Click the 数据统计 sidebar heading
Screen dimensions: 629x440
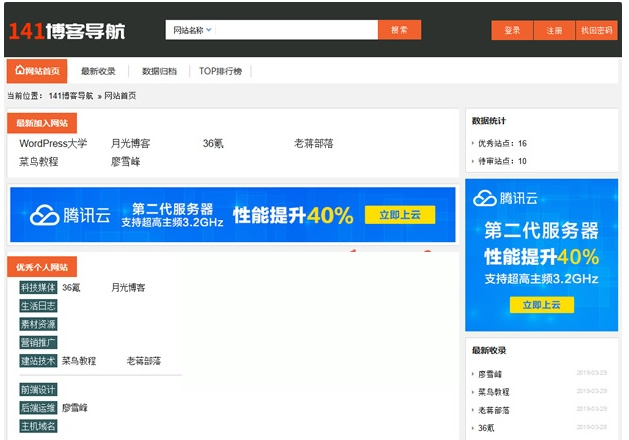tap(489, 121)
